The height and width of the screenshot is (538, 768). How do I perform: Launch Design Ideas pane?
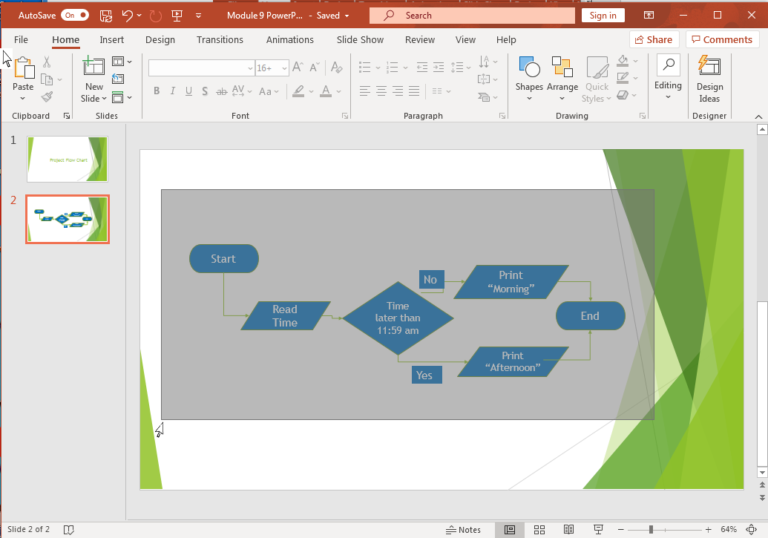click(x=709, y=78)
